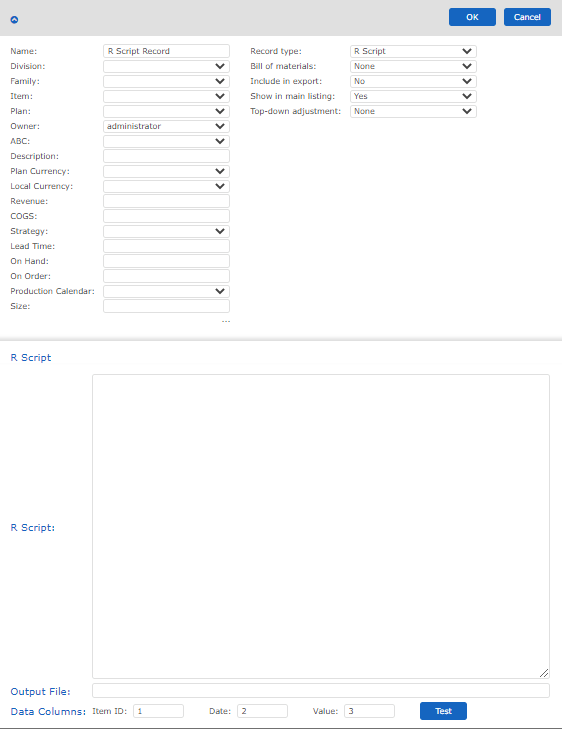
Task: Click the OK button
Action: tap(472, 17)
